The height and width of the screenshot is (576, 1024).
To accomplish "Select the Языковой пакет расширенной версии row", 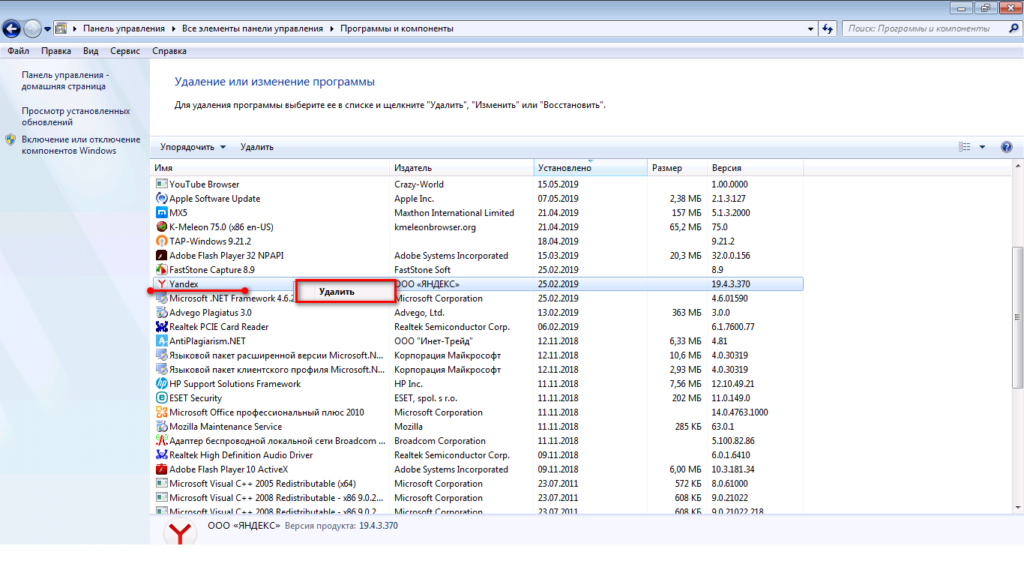I will tap(477, 355).
